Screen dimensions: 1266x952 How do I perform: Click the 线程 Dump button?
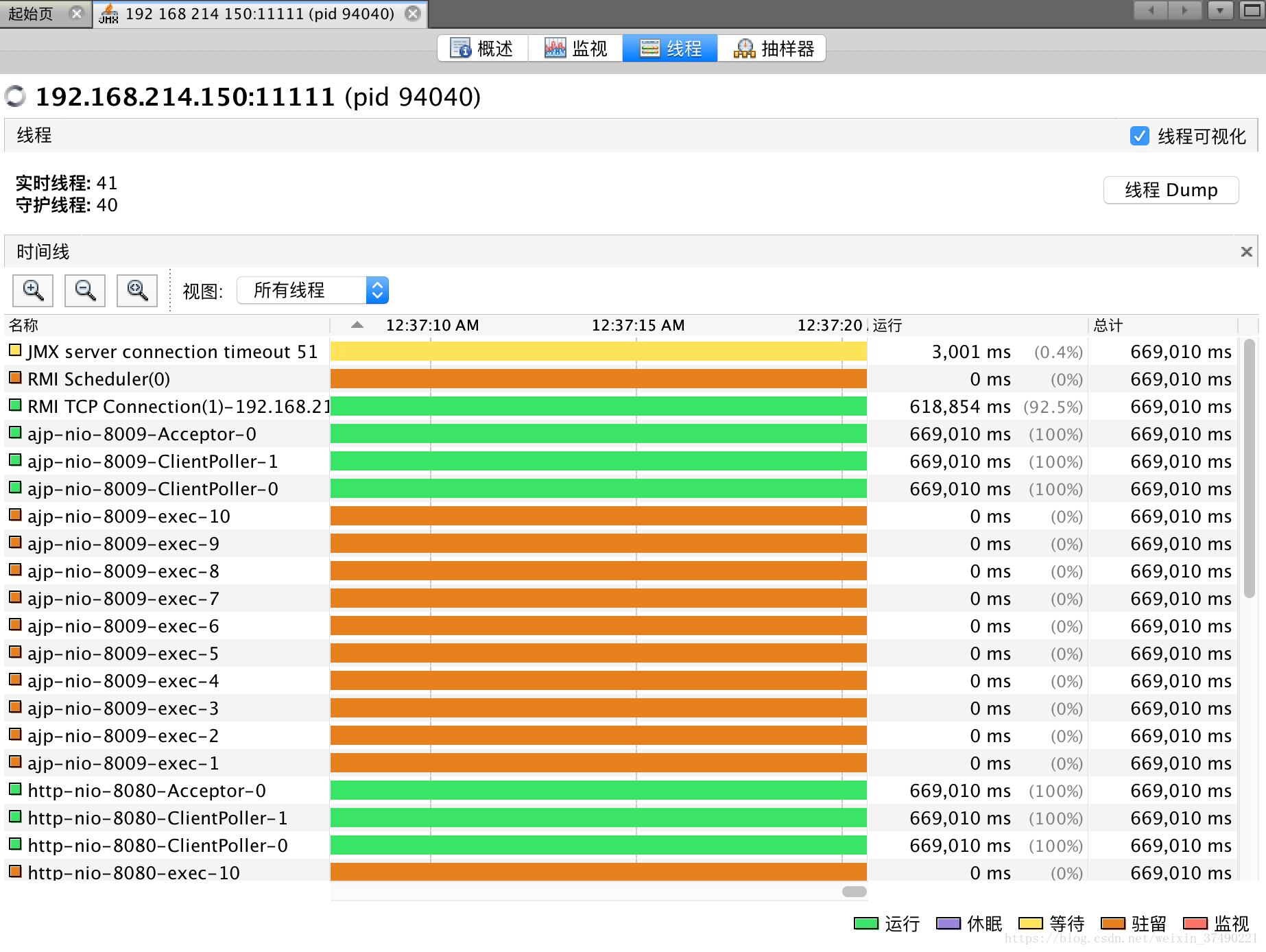(x=1171, y=190)
